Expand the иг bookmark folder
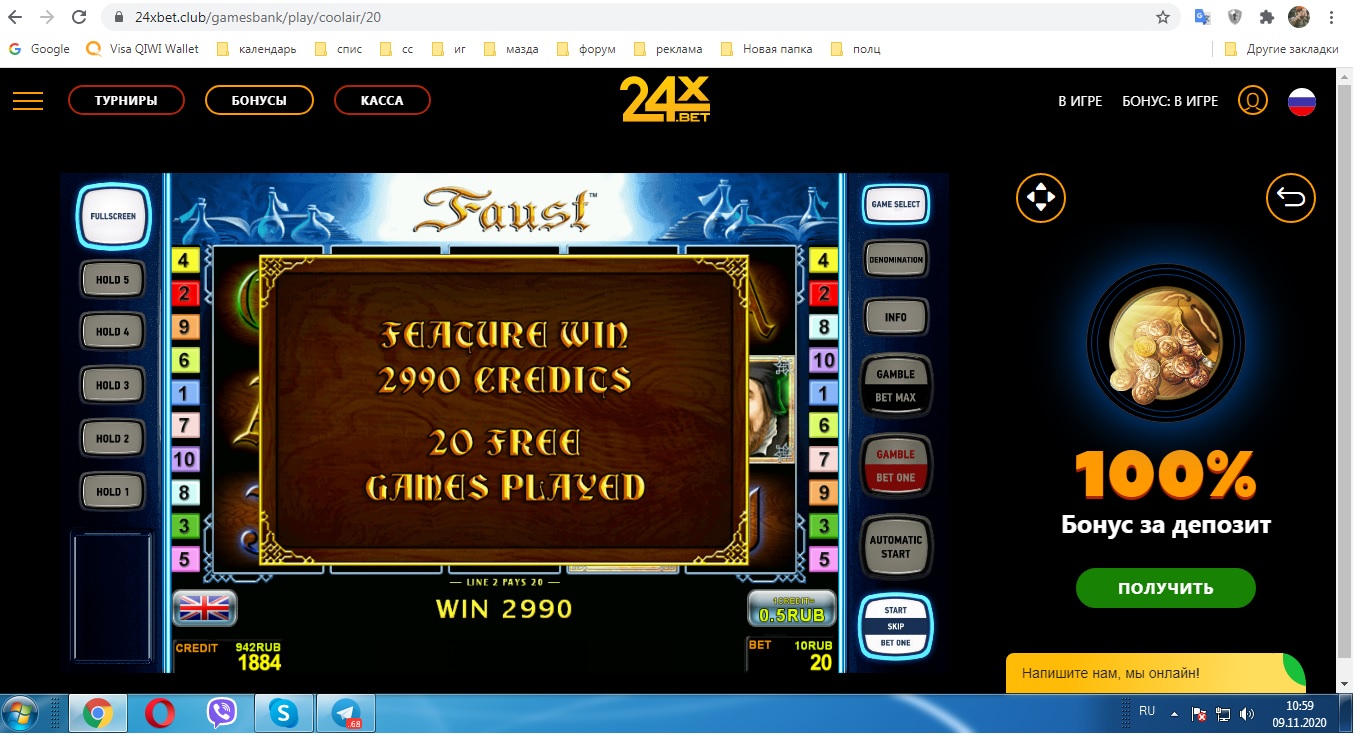Image resolution: width=1357 pixels, height=735 pixels. tap(450, 49)
